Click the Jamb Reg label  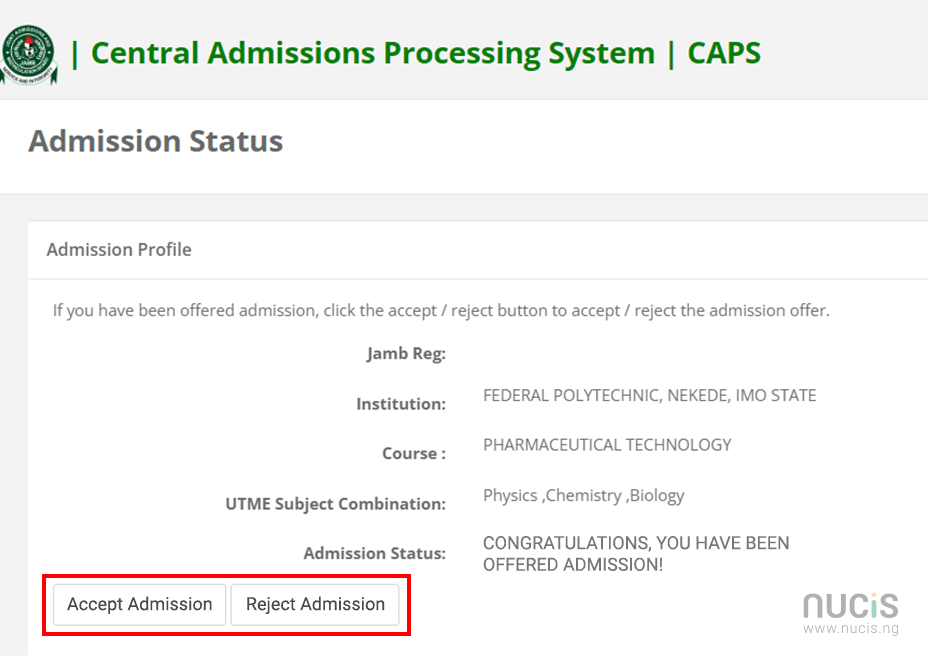click(x=406, y=354)
